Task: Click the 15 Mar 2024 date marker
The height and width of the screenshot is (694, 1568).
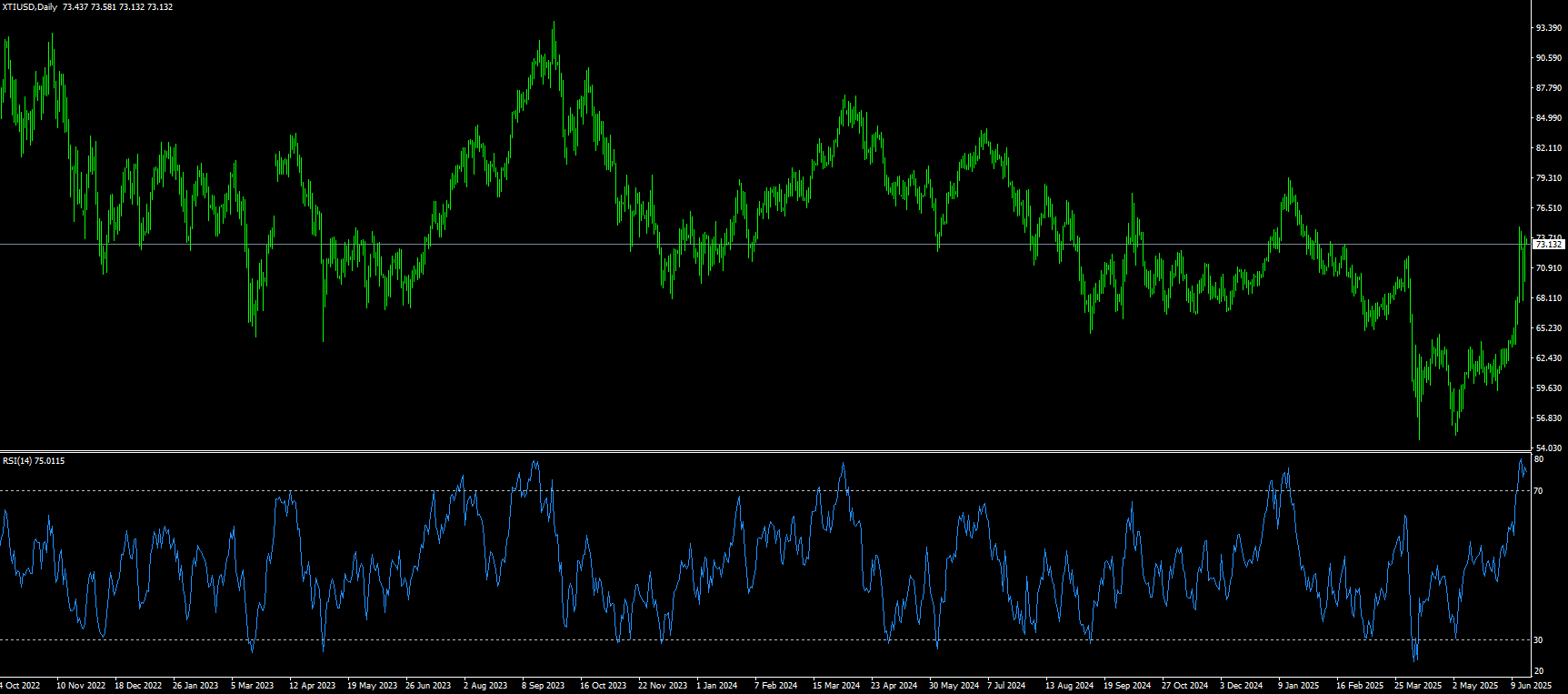Action: pyautogui.click(x=836, y=686)
